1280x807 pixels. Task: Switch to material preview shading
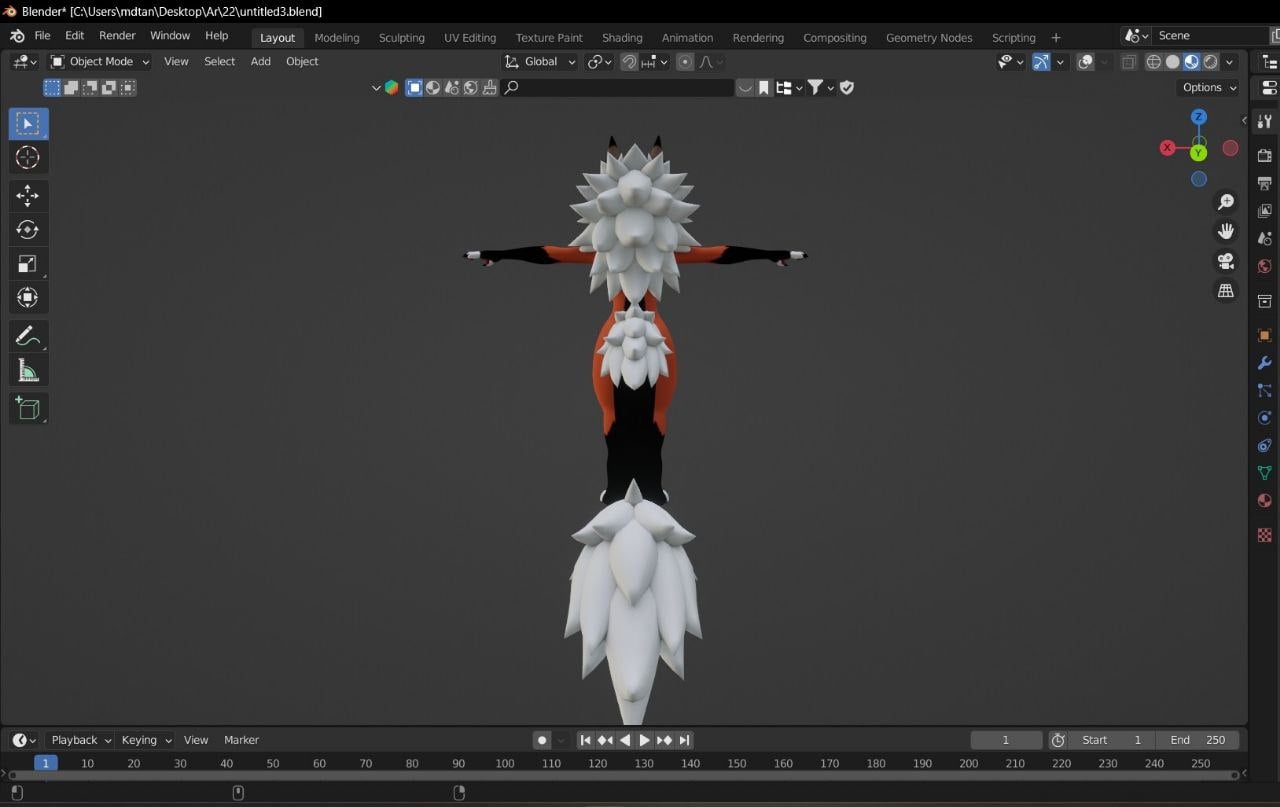click(1192, 62)
